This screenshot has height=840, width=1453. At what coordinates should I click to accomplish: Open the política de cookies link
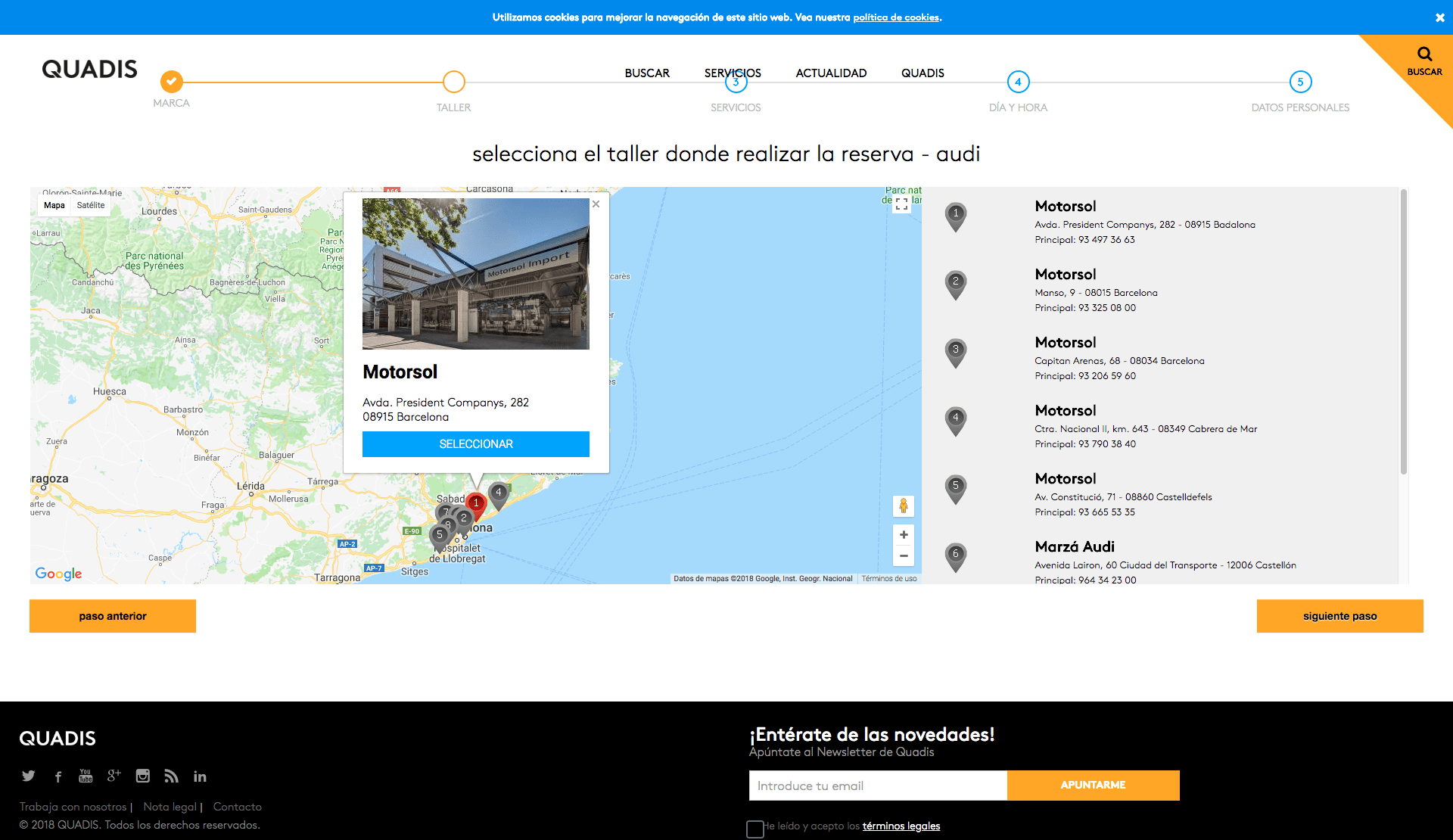[x=896, y=17]
